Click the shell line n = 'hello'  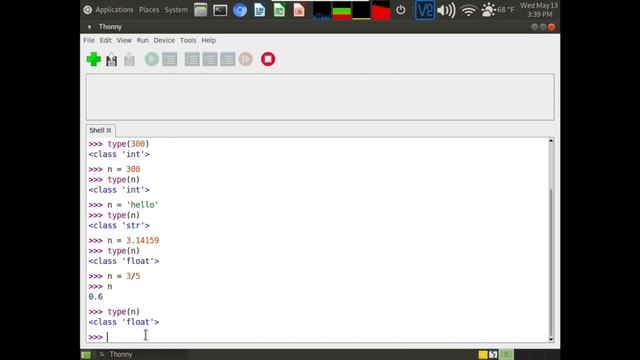point(124,205)
